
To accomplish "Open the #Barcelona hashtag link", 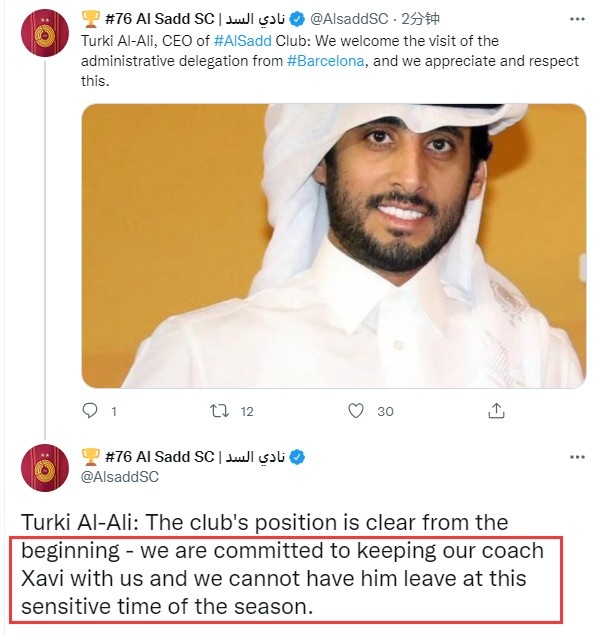I will pos(326,61).
